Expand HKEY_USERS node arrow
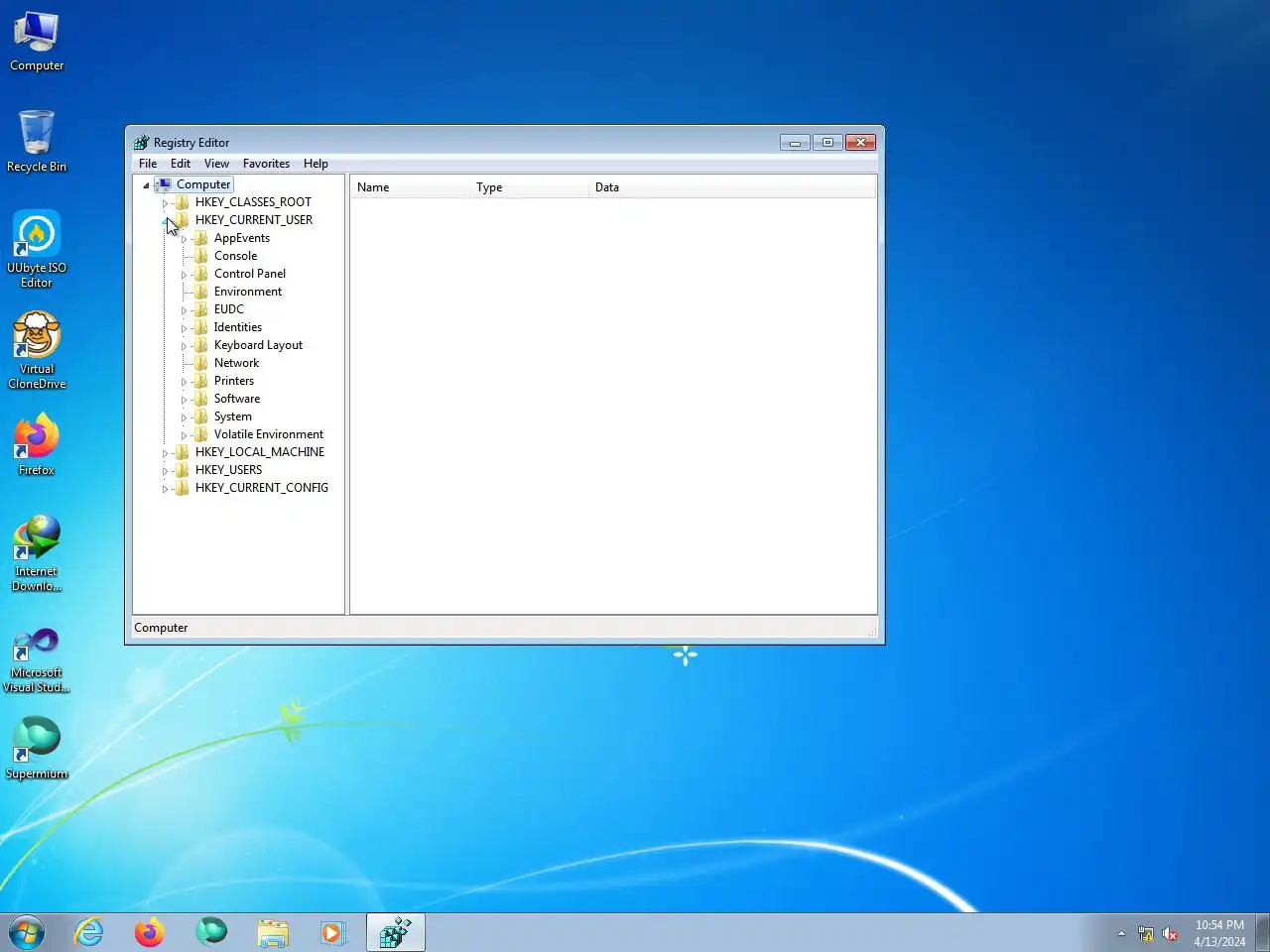The width and height of the screenshot is (1270, 952). coord(165,470)
